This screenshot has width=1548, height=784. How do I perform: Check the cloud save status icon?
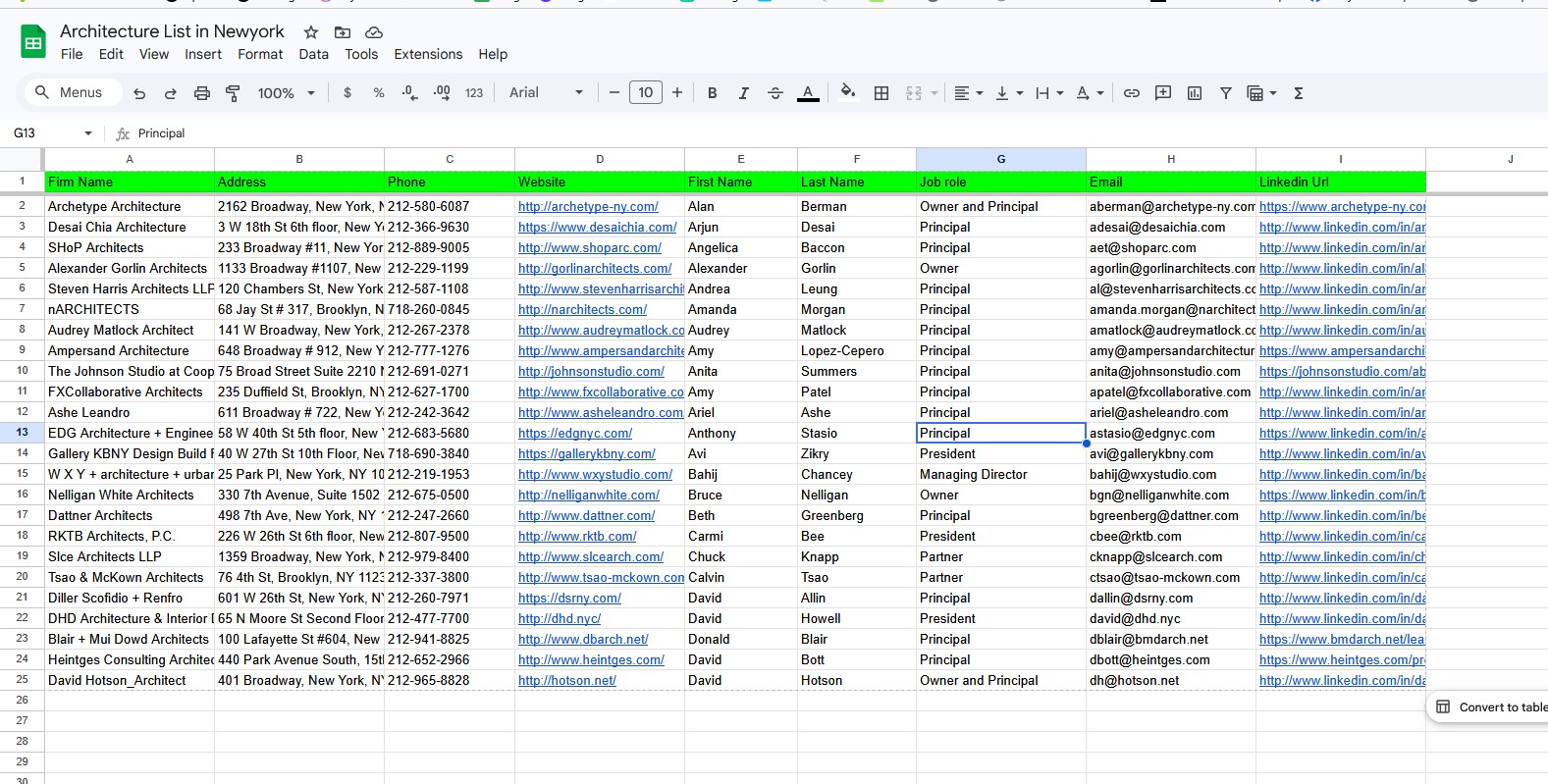(374, 32)
